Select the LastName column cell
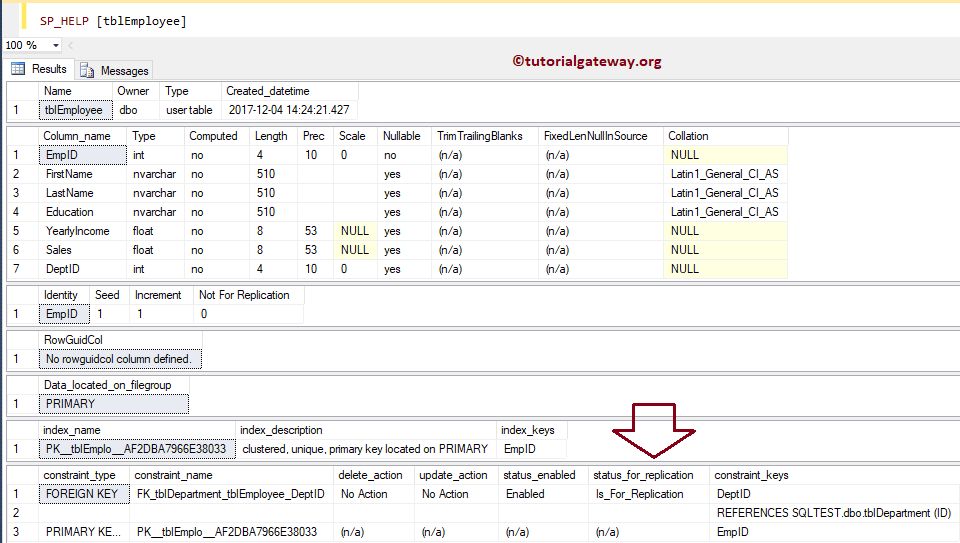This screenshot has height=543, width=960. pyautogui.click(x=83, y=193)
